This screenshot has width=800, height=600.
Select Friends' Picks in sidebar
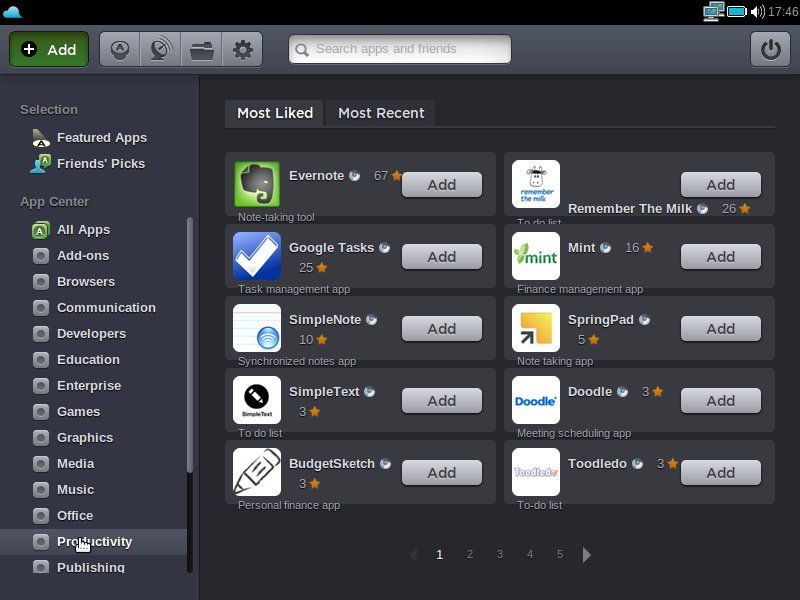pos(100,163)
